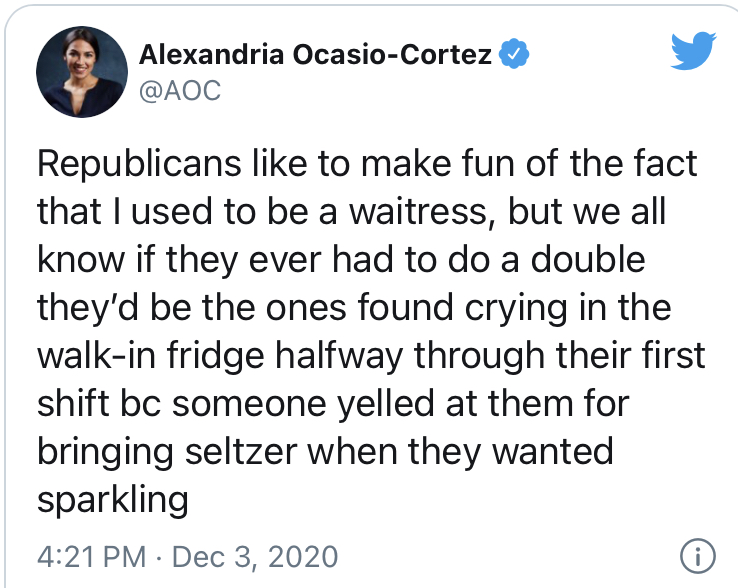
Task: Click the word "seltzer" in the tweet
Action: [241, 451]
